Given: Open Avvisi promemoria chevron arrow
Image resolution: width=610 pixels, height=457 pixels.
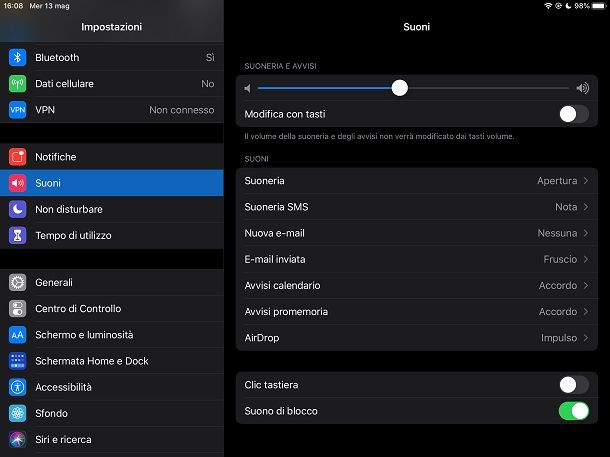Looking at the screenshot, I should point(585,312).
